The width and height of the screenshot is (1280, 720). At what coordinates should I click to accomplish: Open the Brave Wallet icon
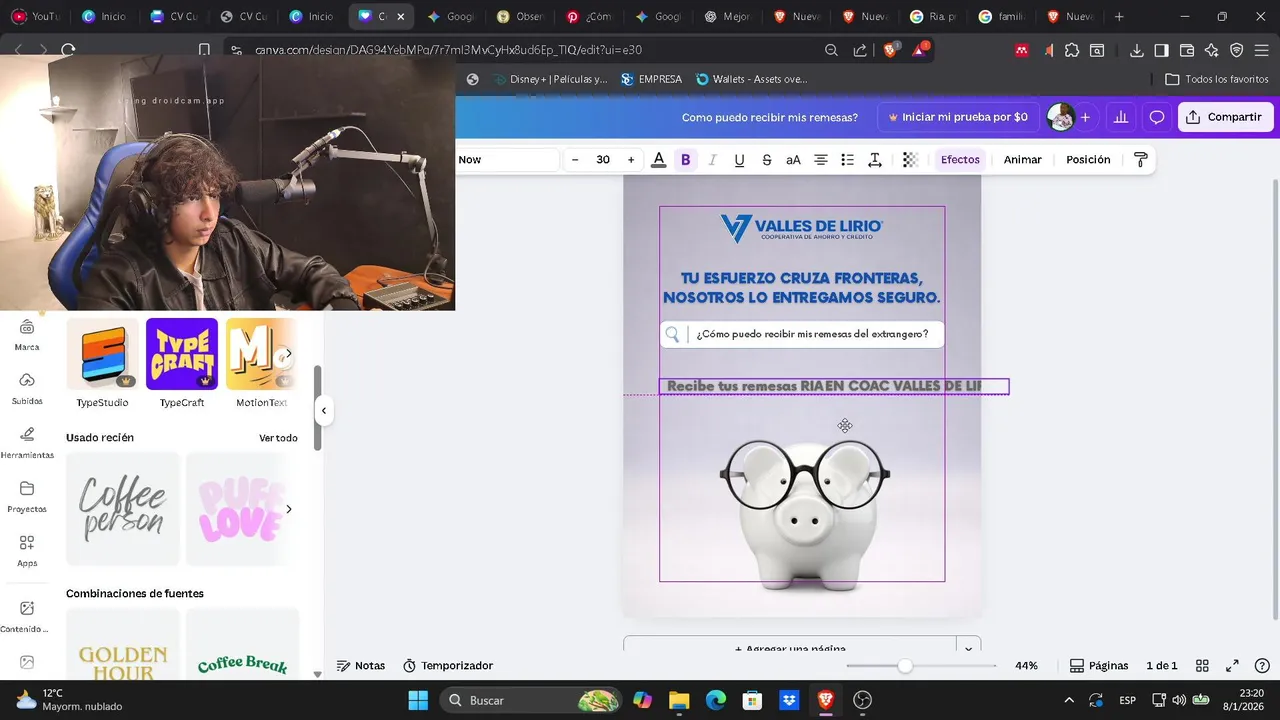pyautogui.click(x=1187, y=50)
